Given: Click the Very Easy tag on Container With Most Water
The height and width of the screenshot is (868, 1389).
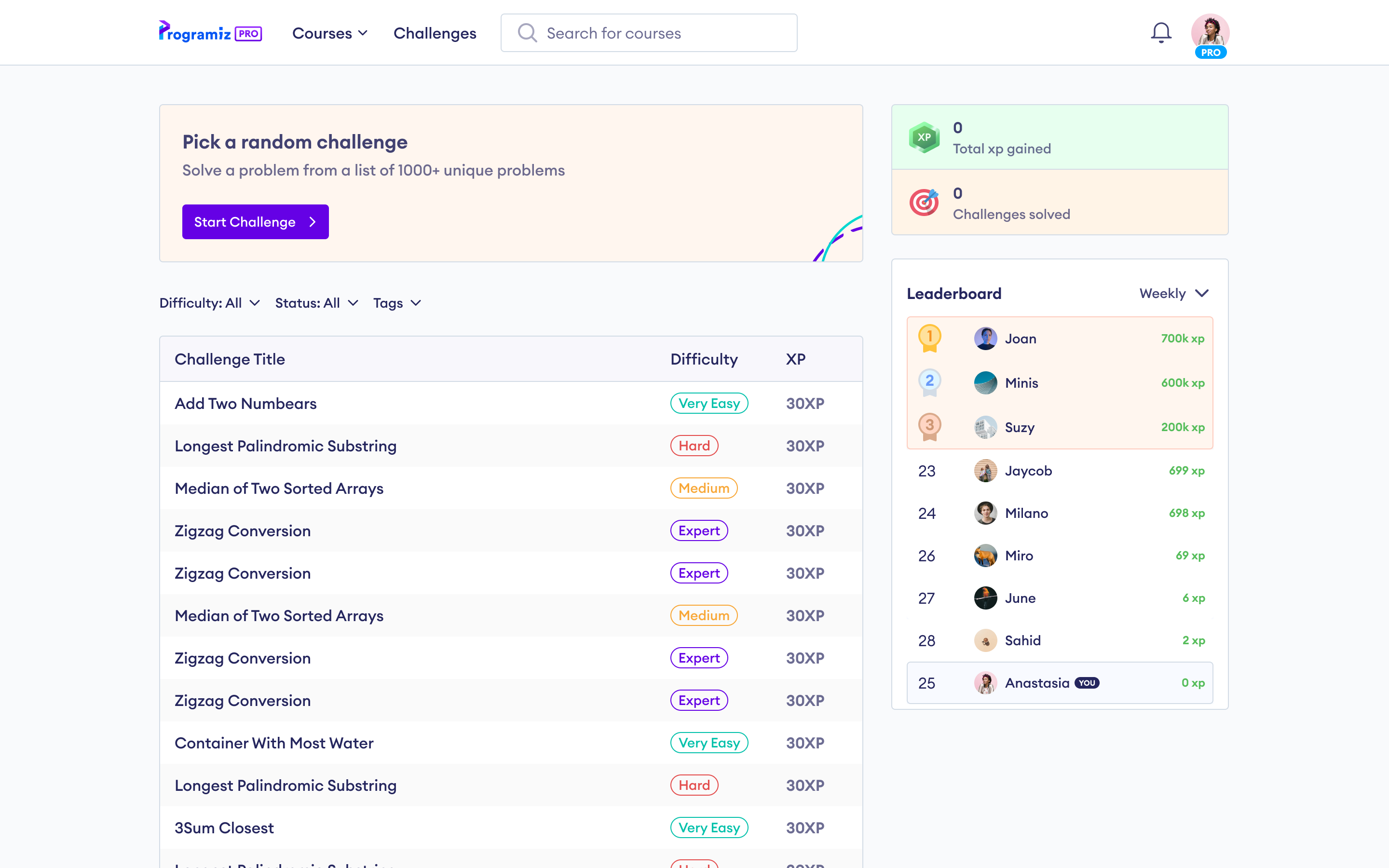Looking at the screenshot, I should coord(709,743).
